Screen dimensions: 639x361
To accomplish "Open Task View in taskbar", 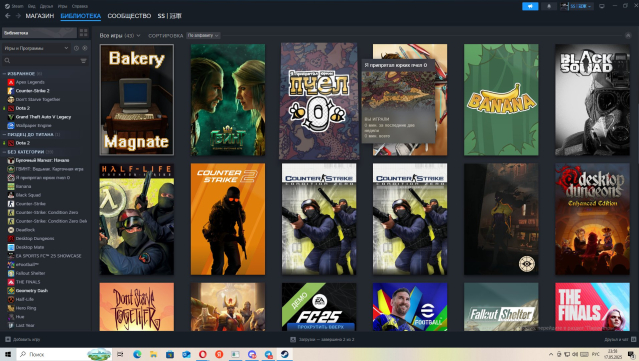I will tap(120, 354).
